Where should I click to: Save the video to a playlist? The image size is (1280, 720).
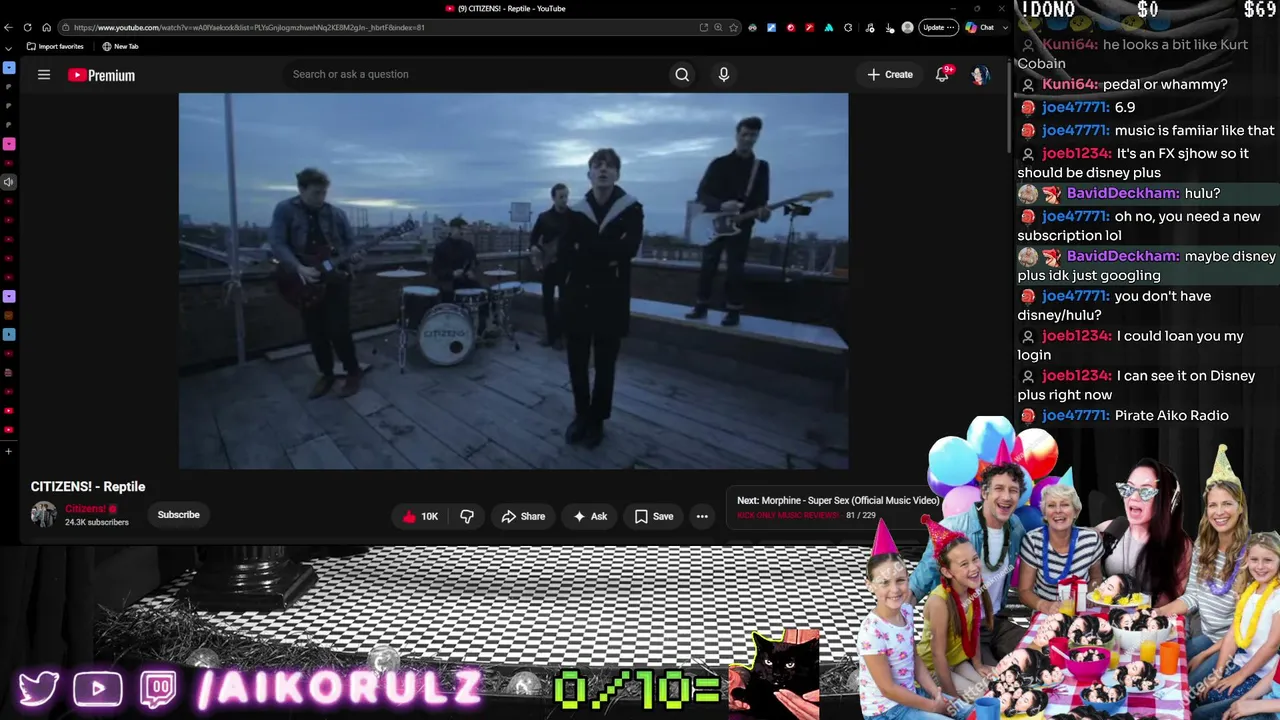pos(654,516)
